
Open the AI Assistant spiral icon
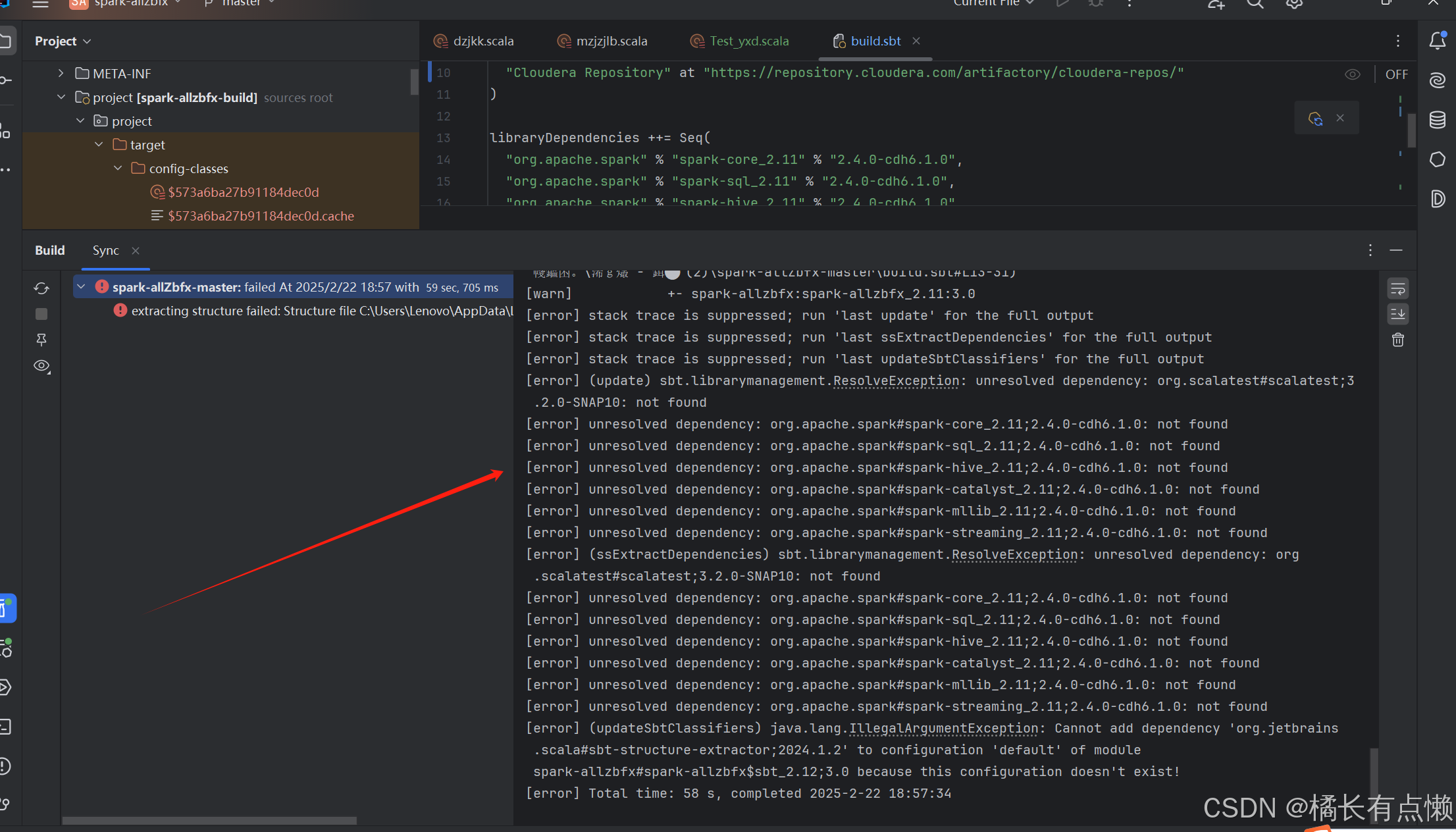(1438, 80)
